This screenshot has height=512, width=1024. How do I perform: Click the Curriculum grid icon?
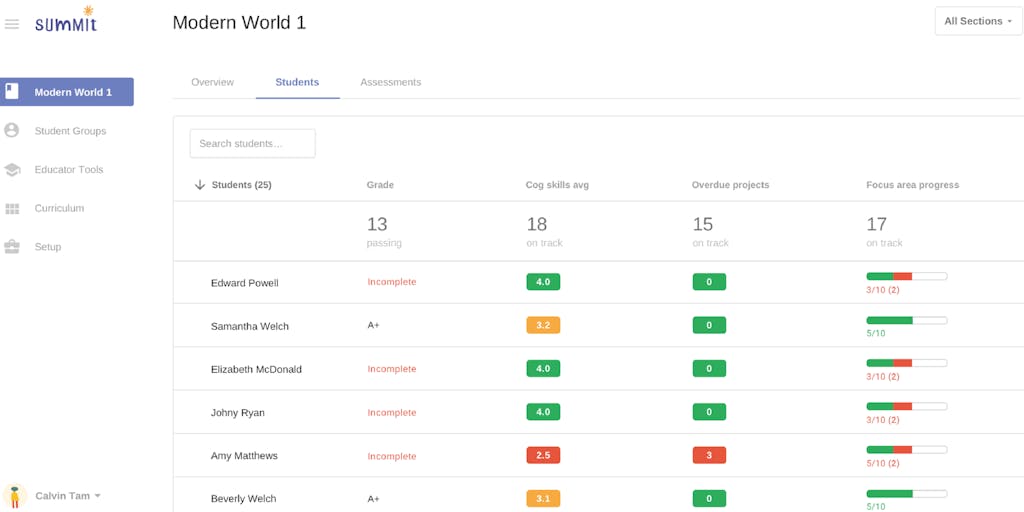coord(12,208)
